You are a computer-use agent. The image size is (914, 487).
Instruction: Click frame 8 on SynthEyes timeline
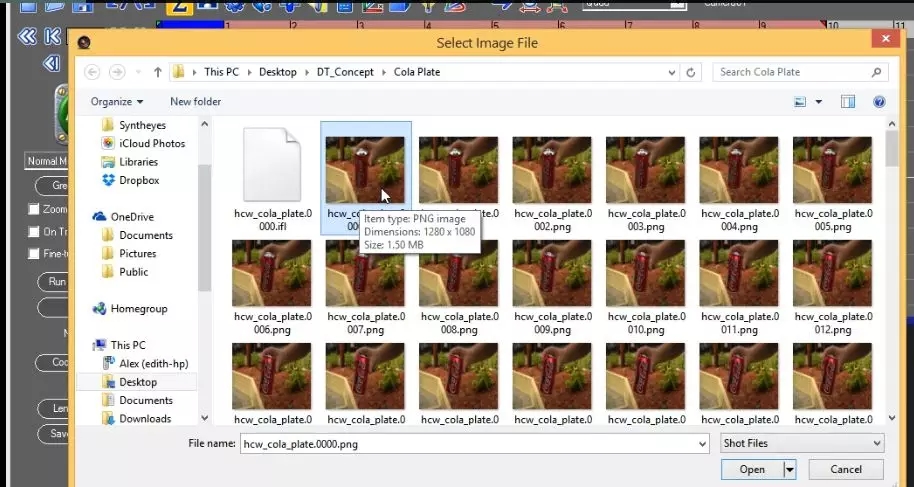(695, 25)
